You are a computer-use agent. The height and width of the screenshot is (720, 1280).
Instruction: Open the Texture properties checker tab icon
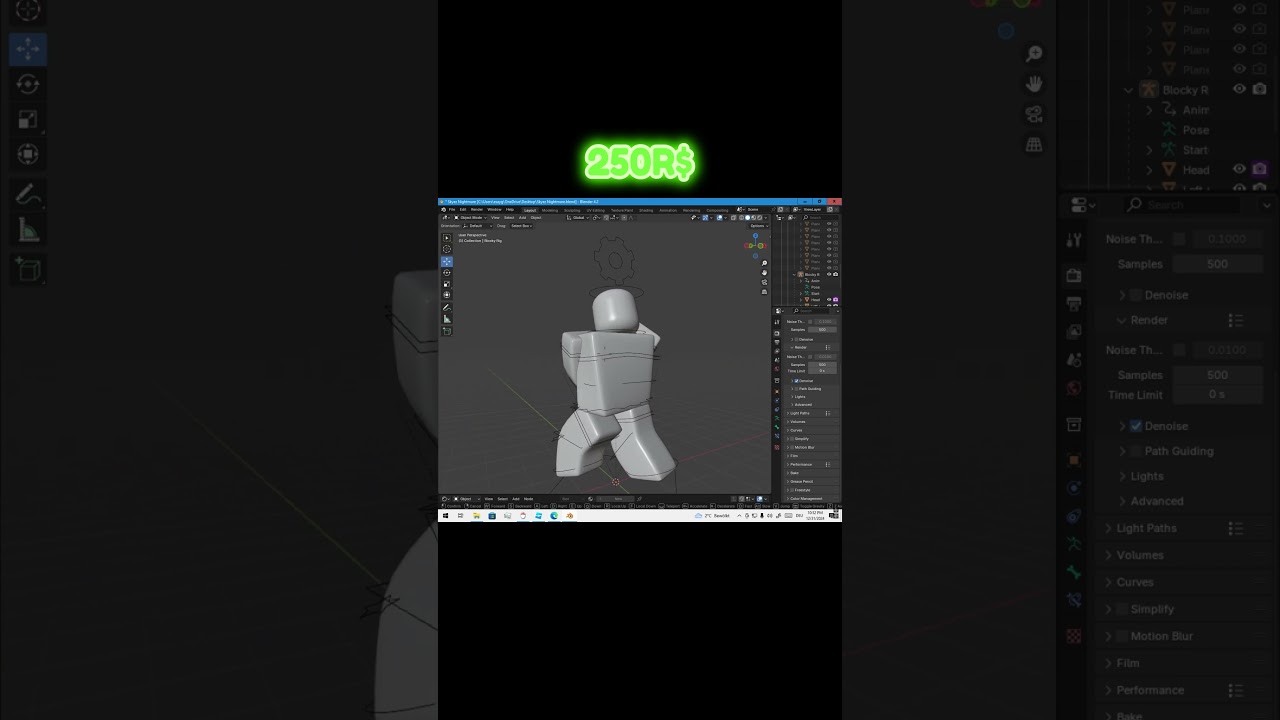click(x=777, y=447)
